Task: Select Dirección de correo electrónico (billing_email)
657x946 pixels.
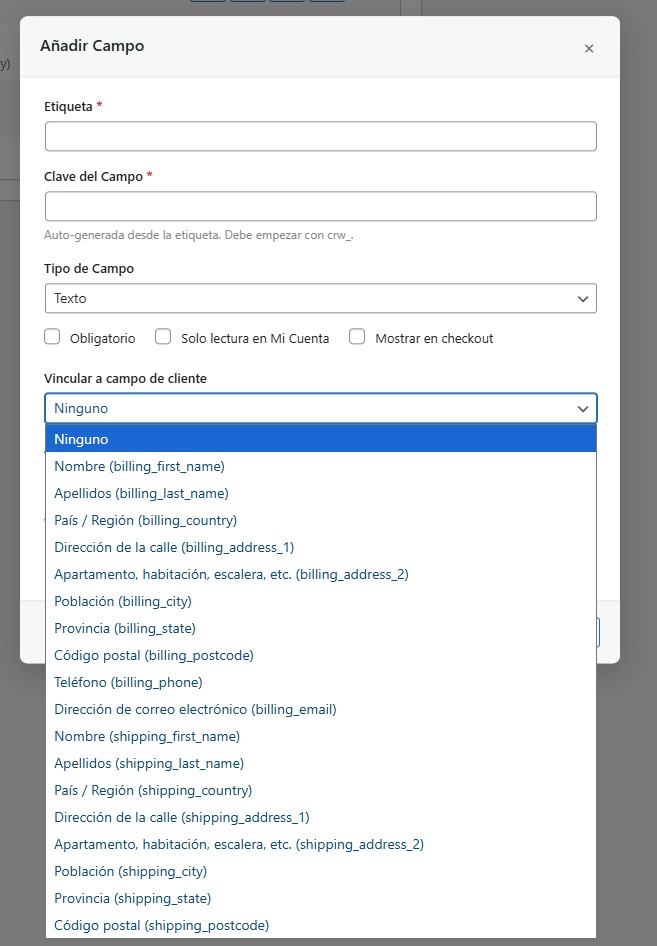Action: [195, 709]
